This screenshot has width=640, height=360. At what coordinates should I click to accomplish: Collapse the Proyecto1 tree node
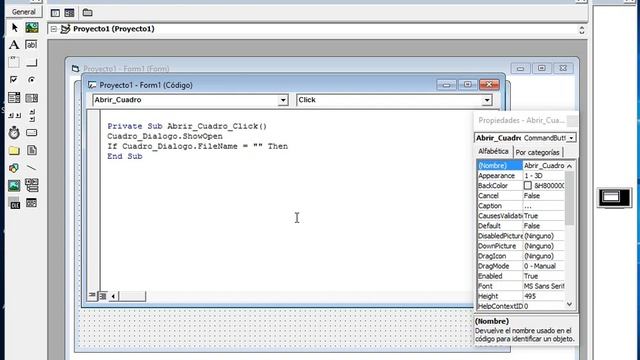(53, 29)
